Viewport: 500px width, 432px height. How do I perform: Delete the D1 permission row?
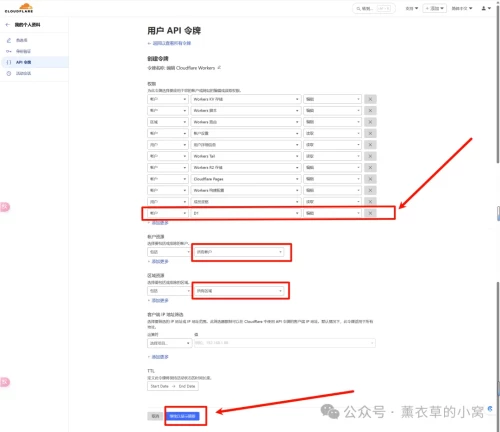[370, 213]
